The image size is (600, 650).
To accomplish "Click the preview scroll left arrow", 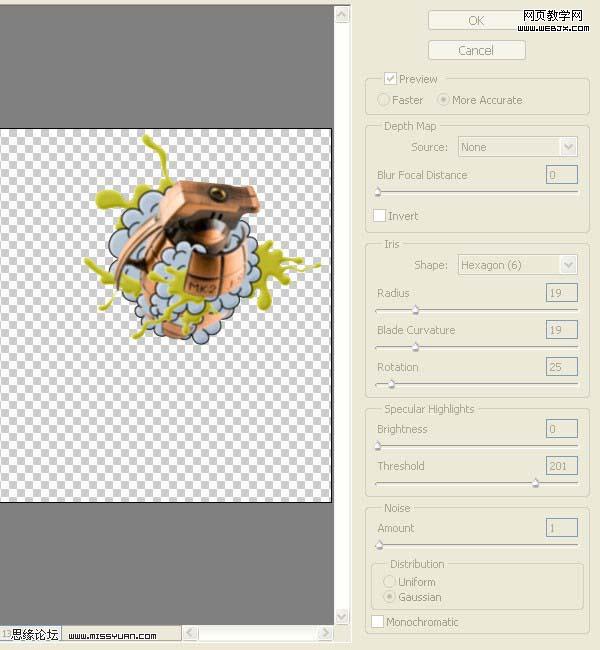I will [189, 633].
